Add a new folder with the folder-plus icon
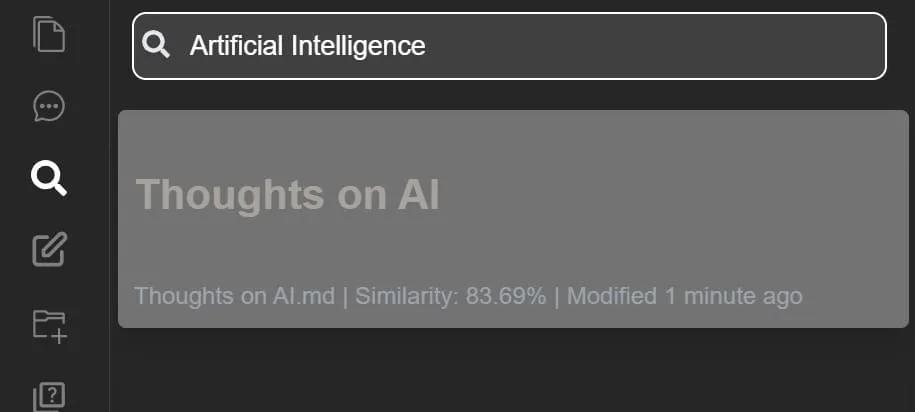 [50, 327]
